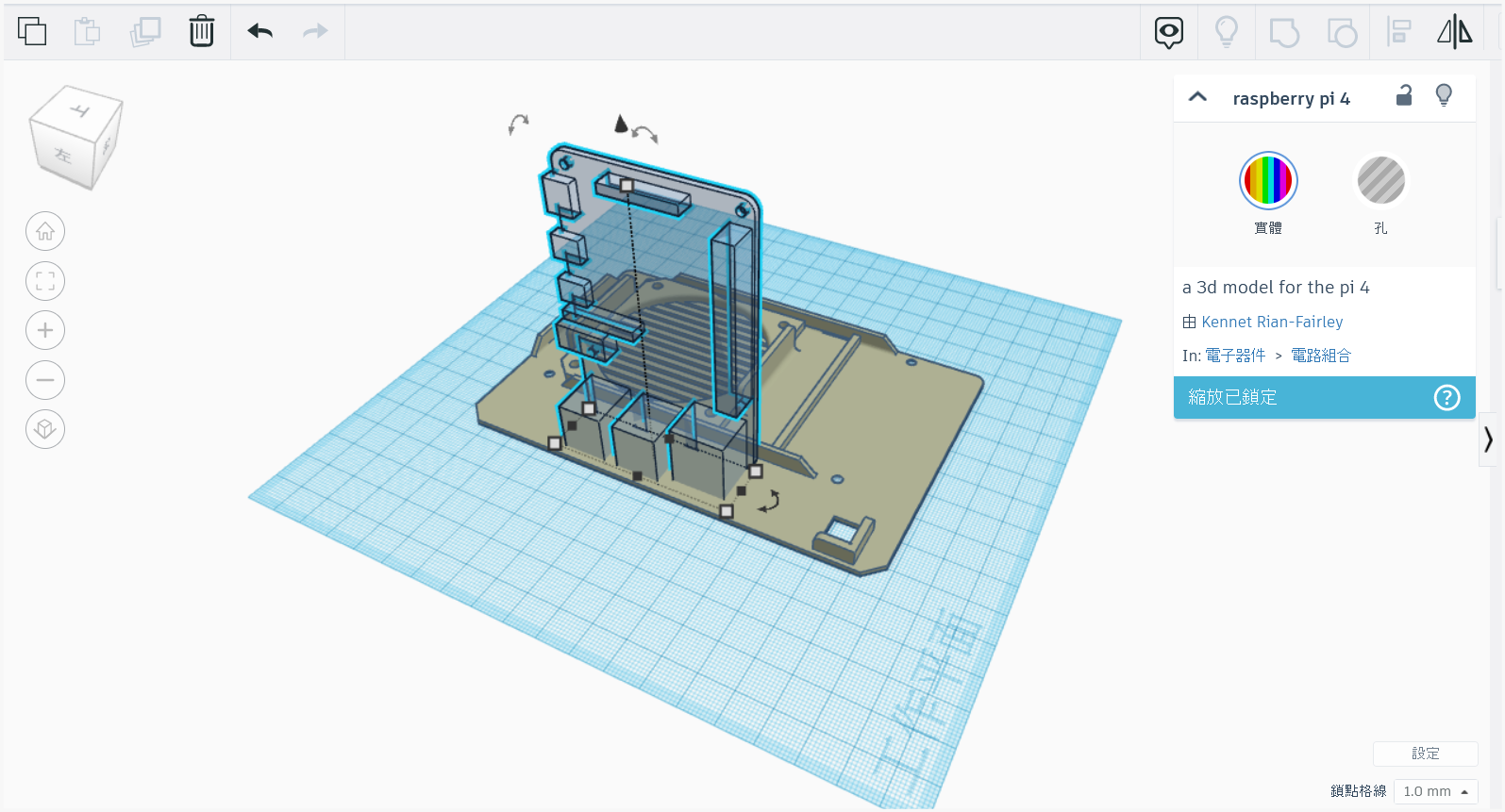Click help question mark on 縮放已鎖定 bar
The width and height of the screenshot is (1505, 812).
pos(1447,398)
